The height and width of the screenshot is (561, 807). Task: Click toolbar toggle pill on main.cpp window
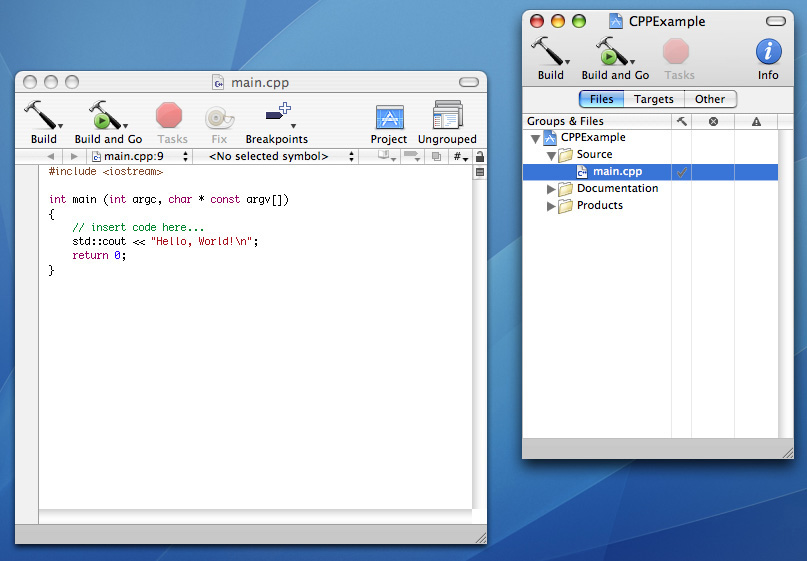(468, 82)
